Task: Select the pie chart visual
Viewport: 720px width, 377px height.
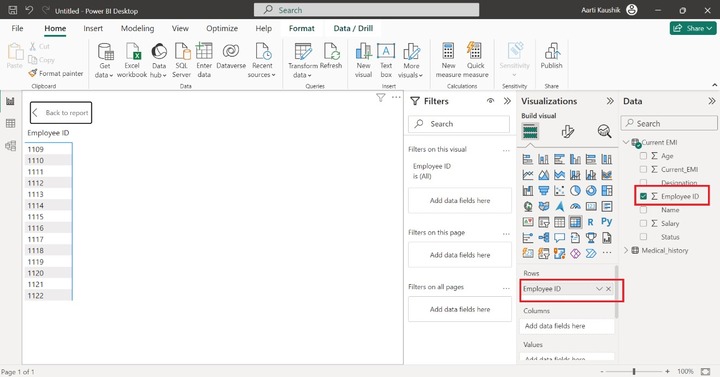Action: [x=575, y=191]
